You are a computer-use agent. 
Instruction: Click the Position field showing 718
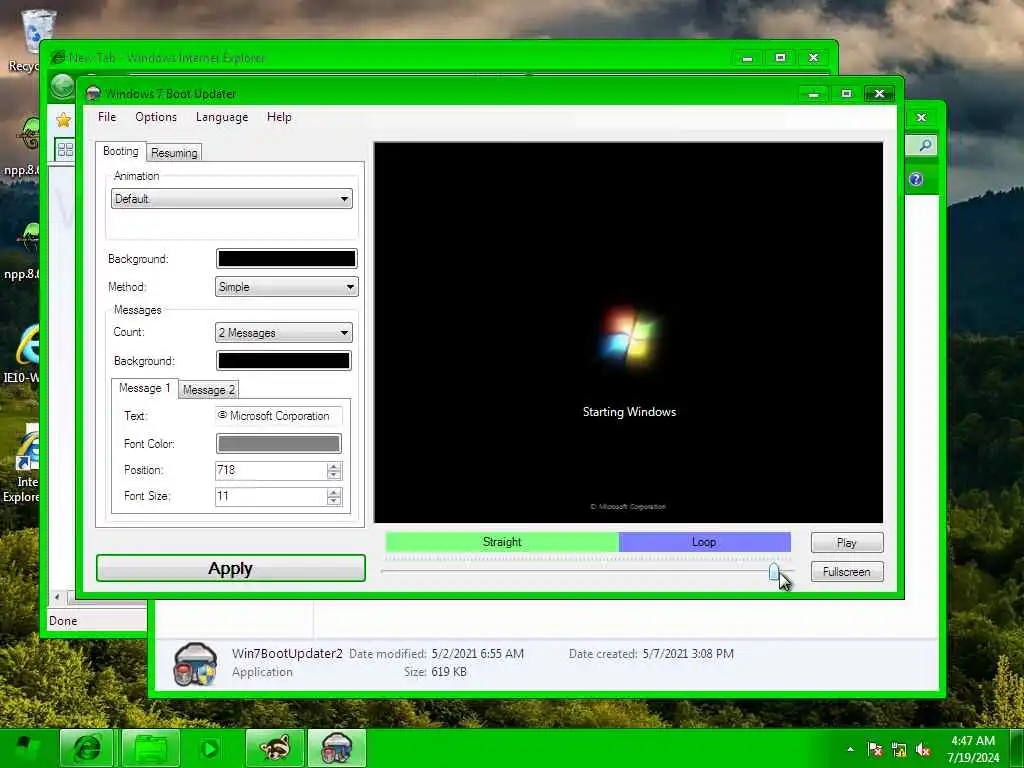click(x=271, y=470)
